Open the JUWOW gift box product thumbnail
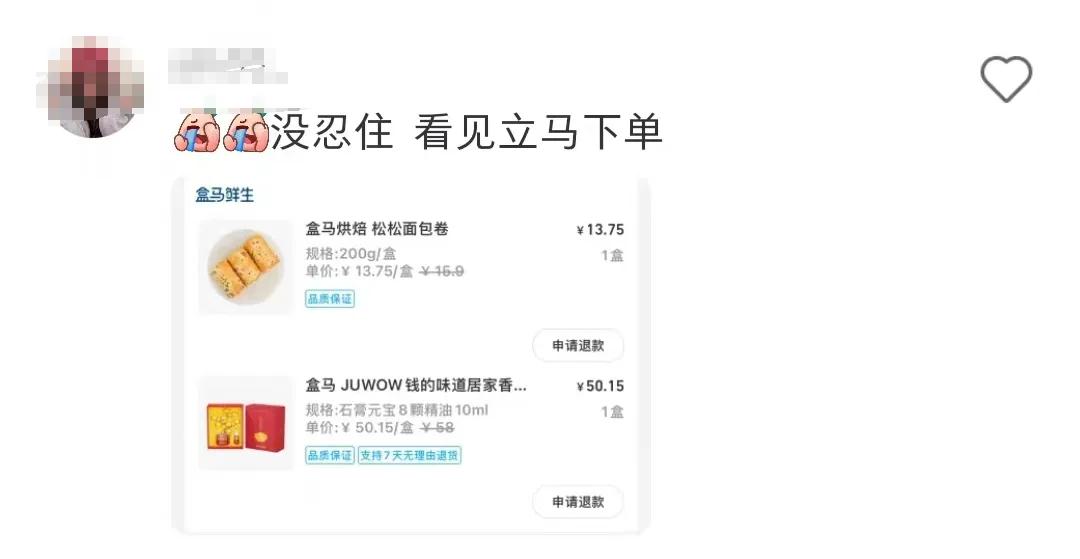This screenshot has height=559, width=1080. click(246, 423)
